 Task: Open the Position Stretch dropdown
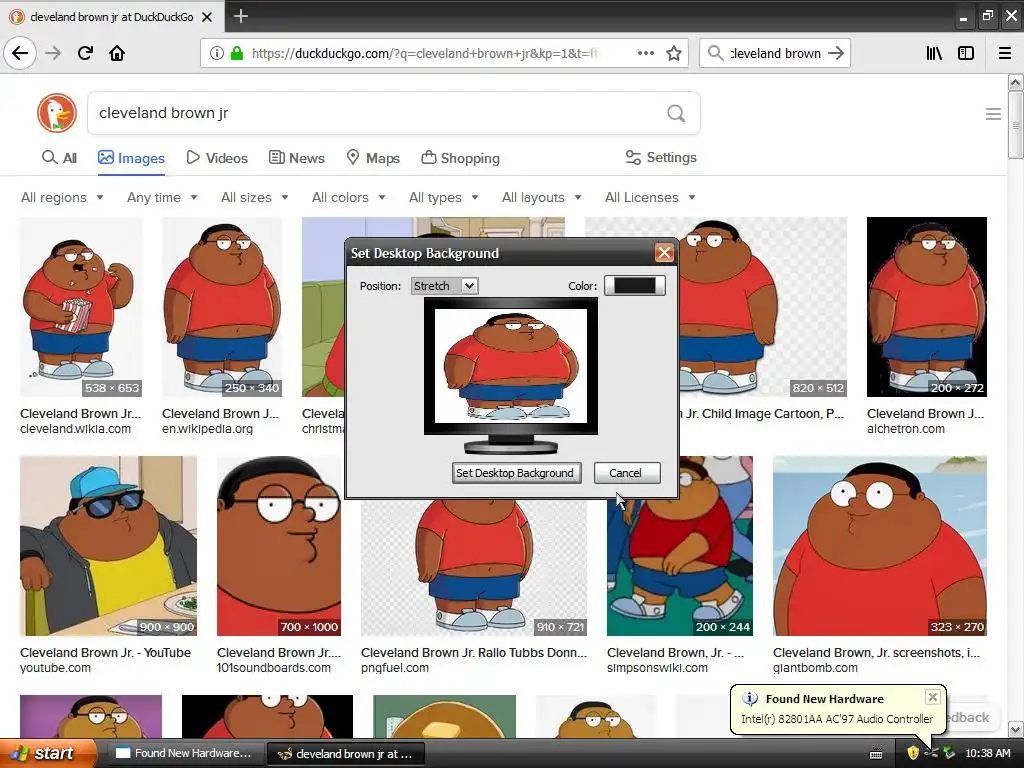pyautogui.click(x=445, y=286)
